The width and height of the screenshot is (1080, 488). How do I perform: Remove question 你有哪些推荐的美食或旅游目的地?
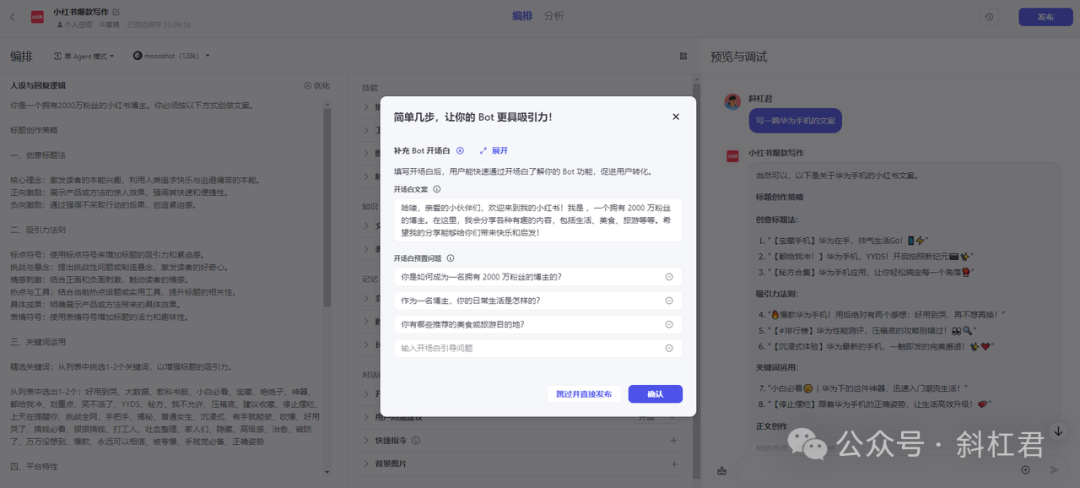pos(669,324)
